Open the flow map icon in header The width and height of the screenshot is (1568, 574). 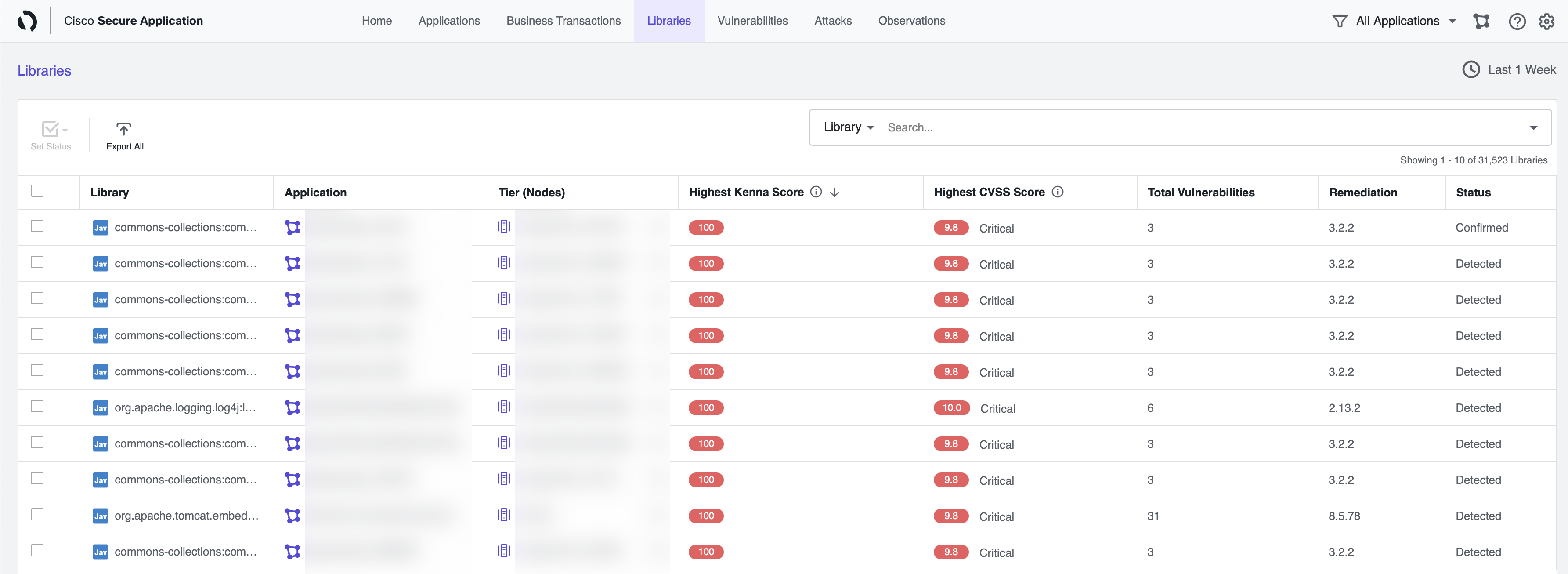pos(1481,22)
